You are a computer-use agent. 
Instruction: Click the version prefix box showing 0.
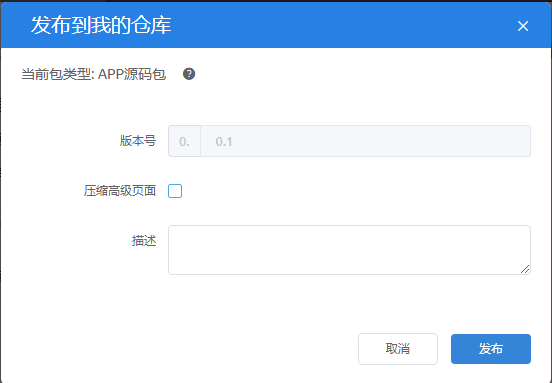[184, 141]
